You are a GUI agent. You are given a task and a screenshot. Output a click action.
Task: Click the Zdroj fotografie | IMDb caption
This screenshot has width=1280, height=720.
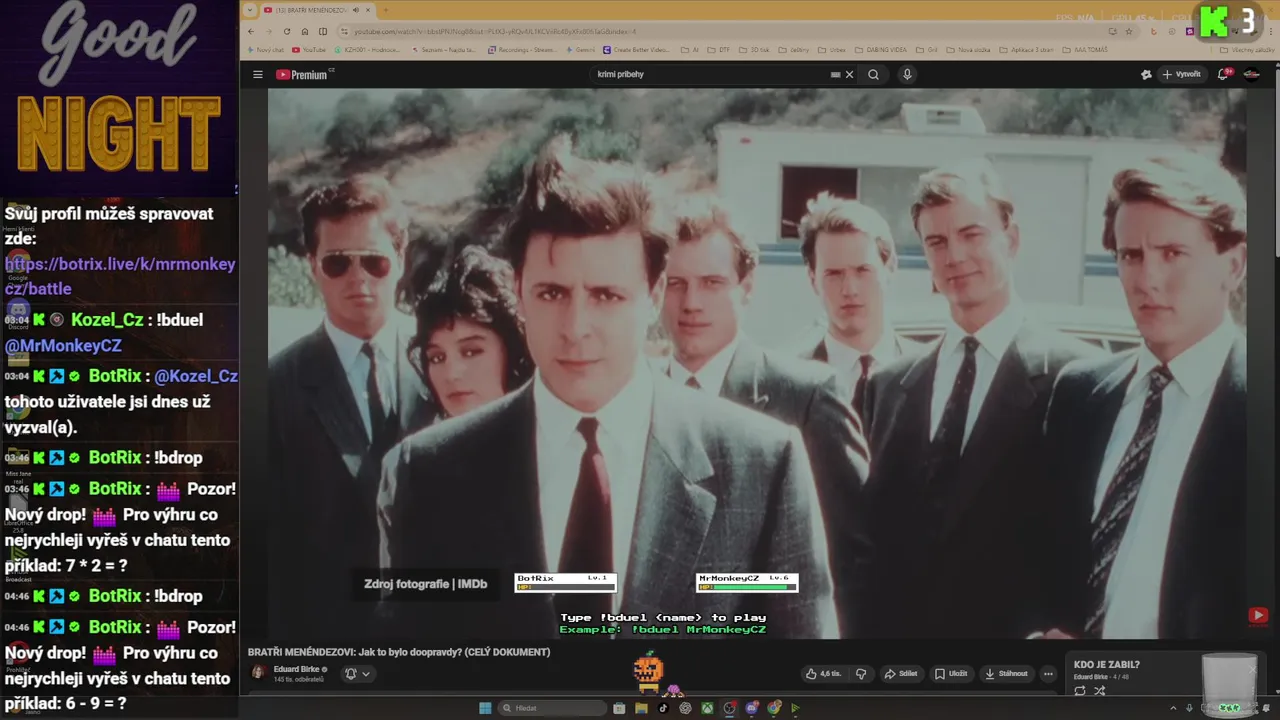point(425,584)
